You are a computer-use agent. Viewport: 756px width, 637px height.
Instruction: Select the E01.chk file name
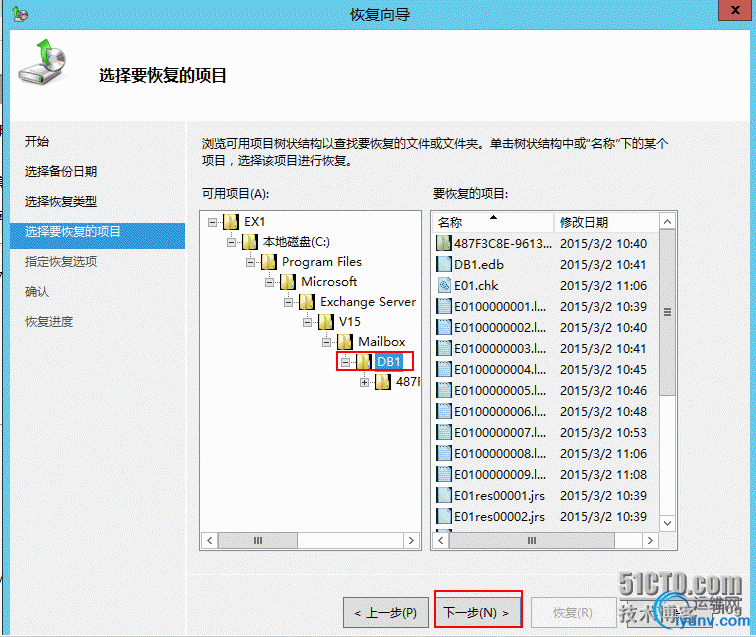[476, 285]
